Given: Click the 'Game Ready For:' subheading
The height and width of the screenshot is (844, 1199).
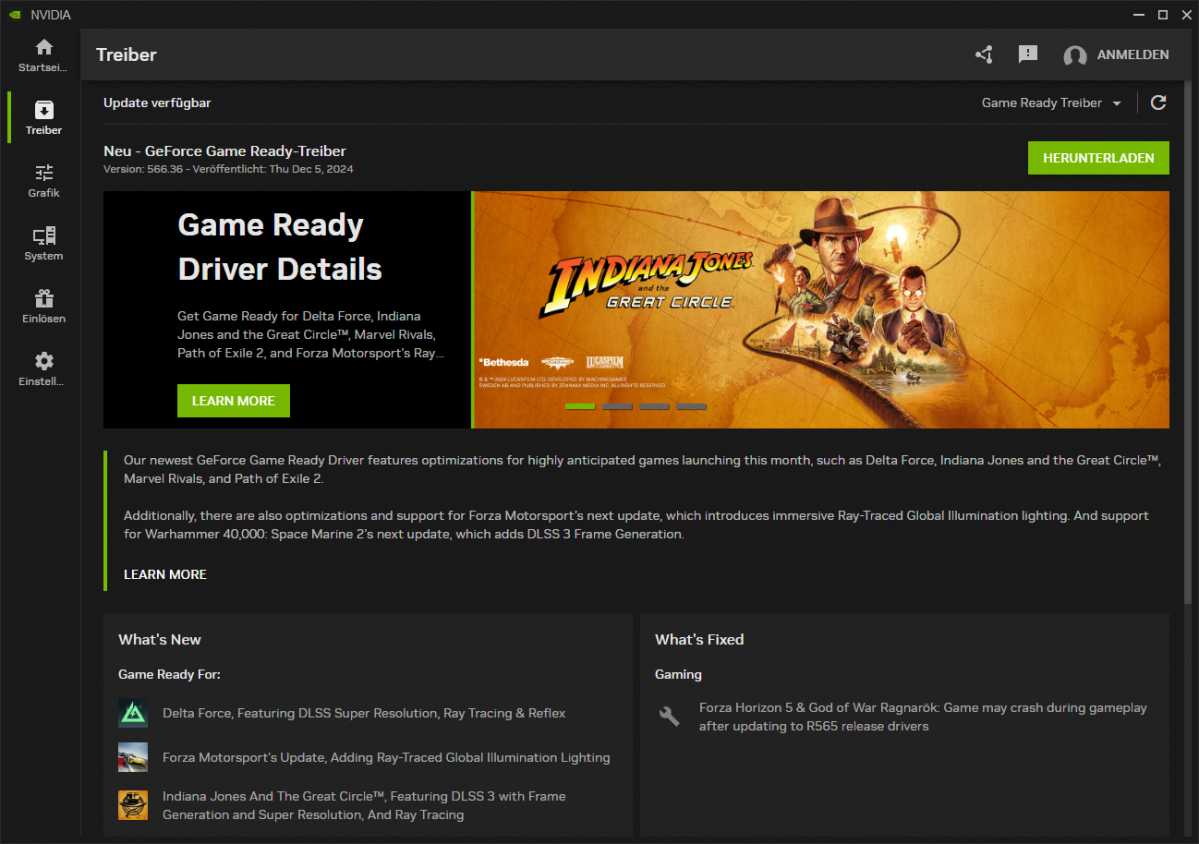Looking at the screenshot, I should (x=169, y=674).
